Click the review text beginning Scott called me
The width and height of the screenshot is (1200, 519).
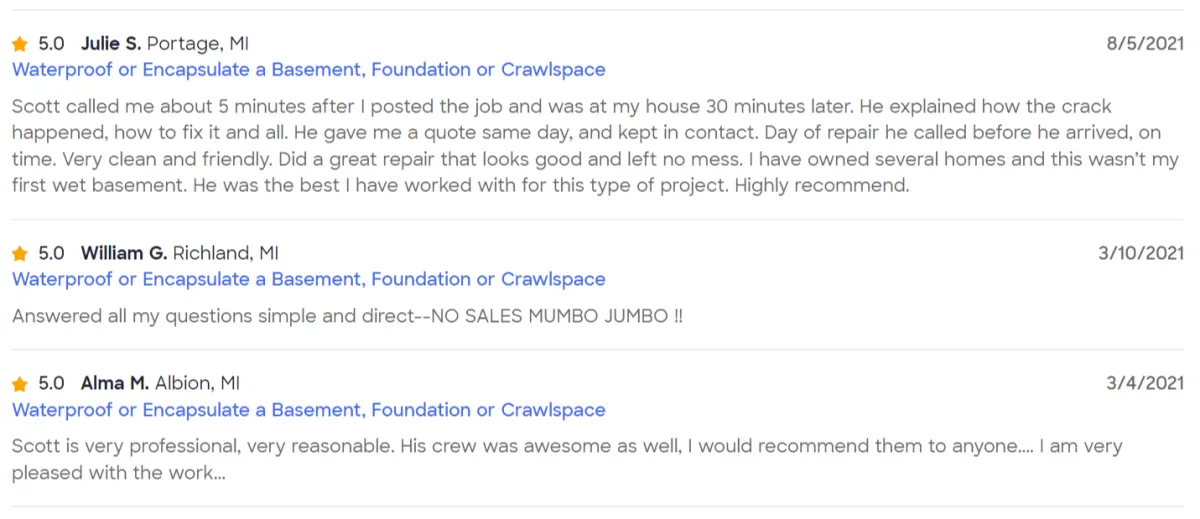point(596,146)
